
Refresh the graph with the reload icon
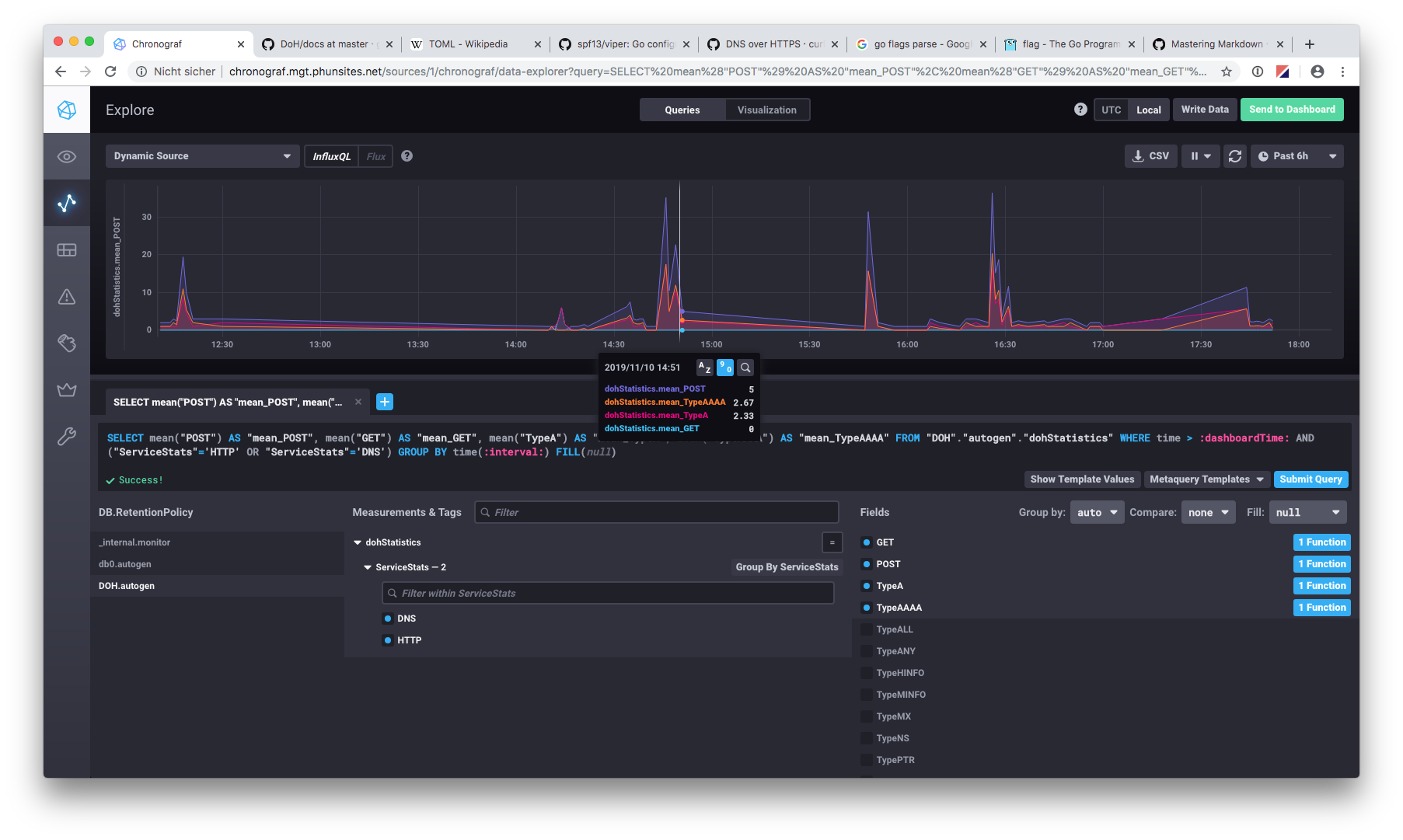pos(1234,156)
